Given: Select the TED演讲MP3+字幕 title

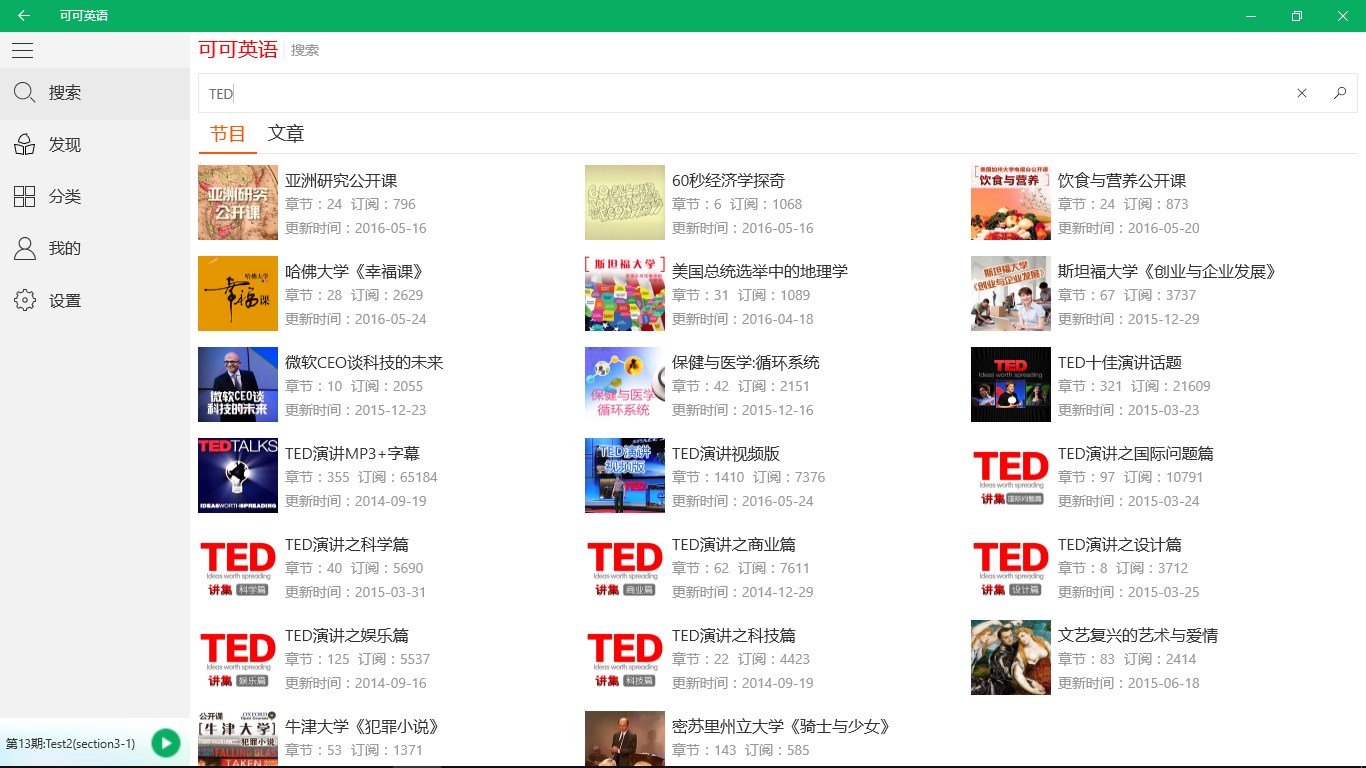Looking at the screenshot, I should pos(352,454).
